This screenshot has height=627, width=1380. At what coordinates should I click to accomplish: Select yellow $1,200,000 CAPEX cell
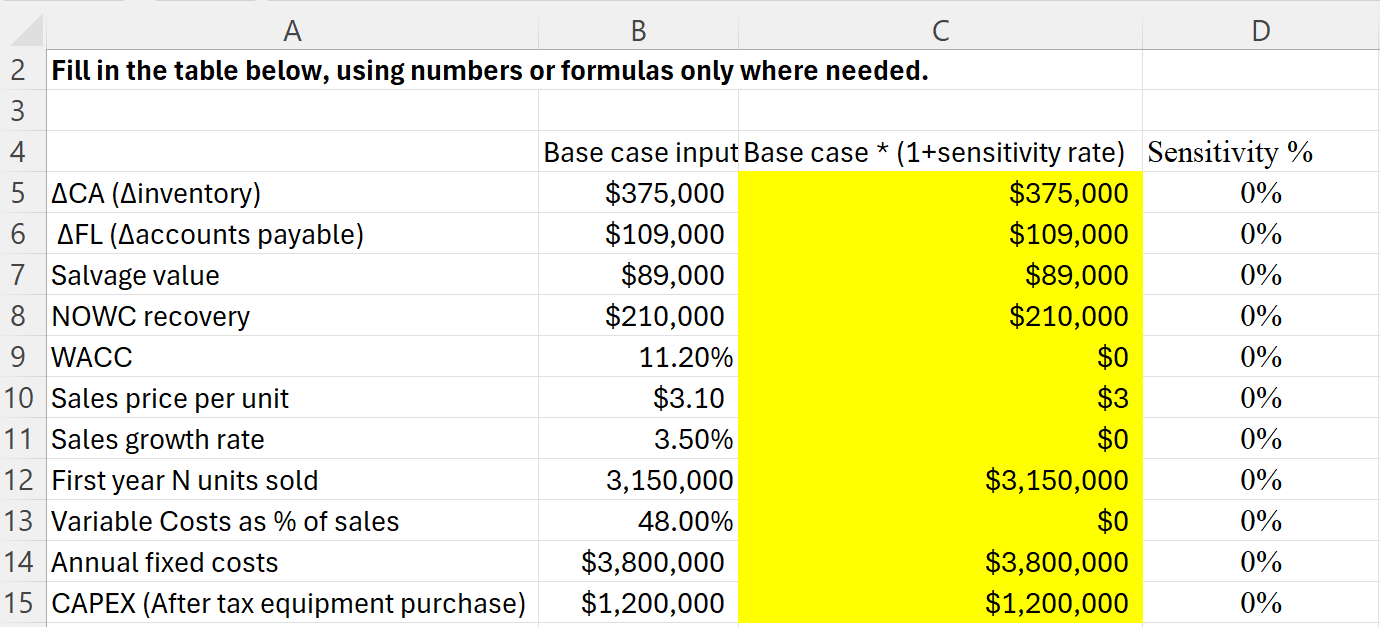[940, 603]
